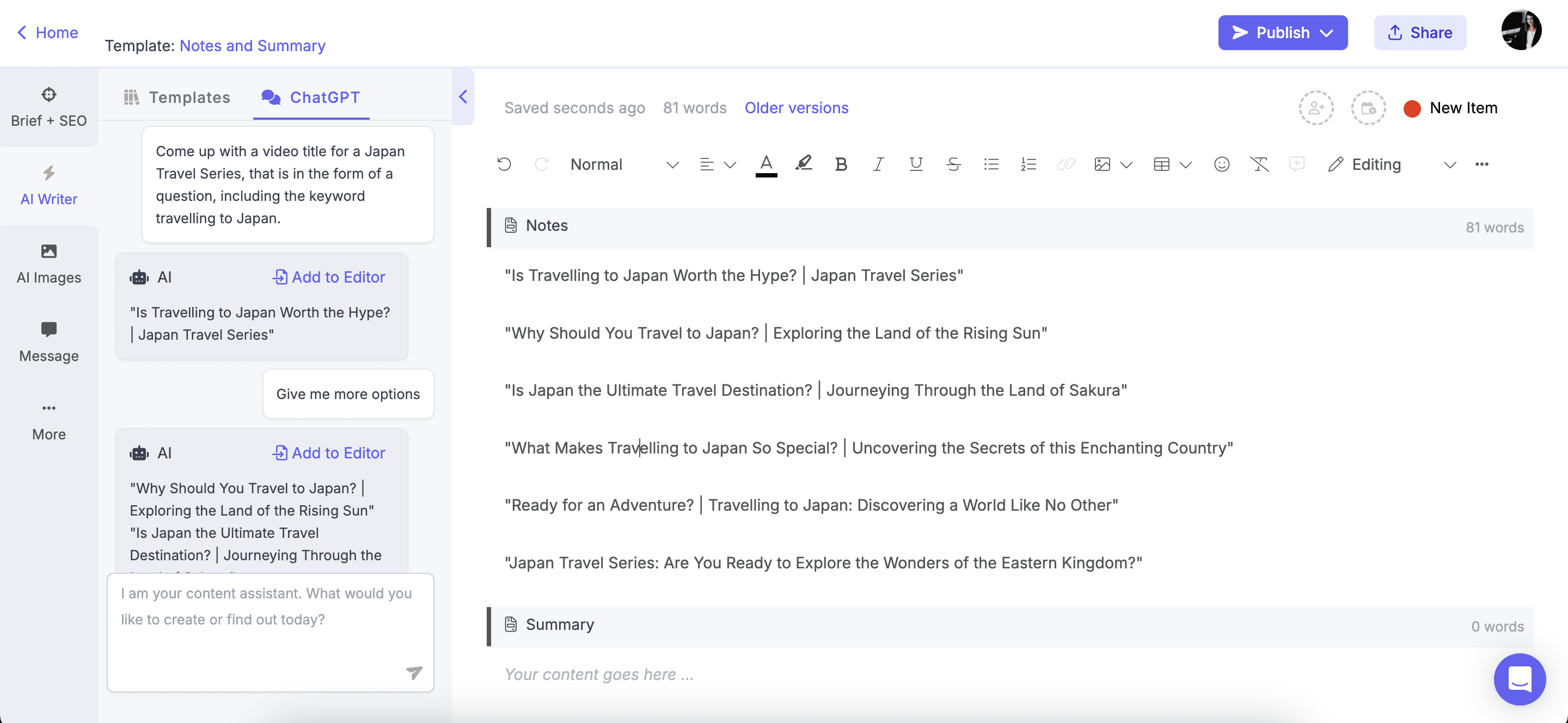Image resolution: width=1568 pixels, height=723 pixels.
Task: Open Older versions history
Action: pos(796,108)
